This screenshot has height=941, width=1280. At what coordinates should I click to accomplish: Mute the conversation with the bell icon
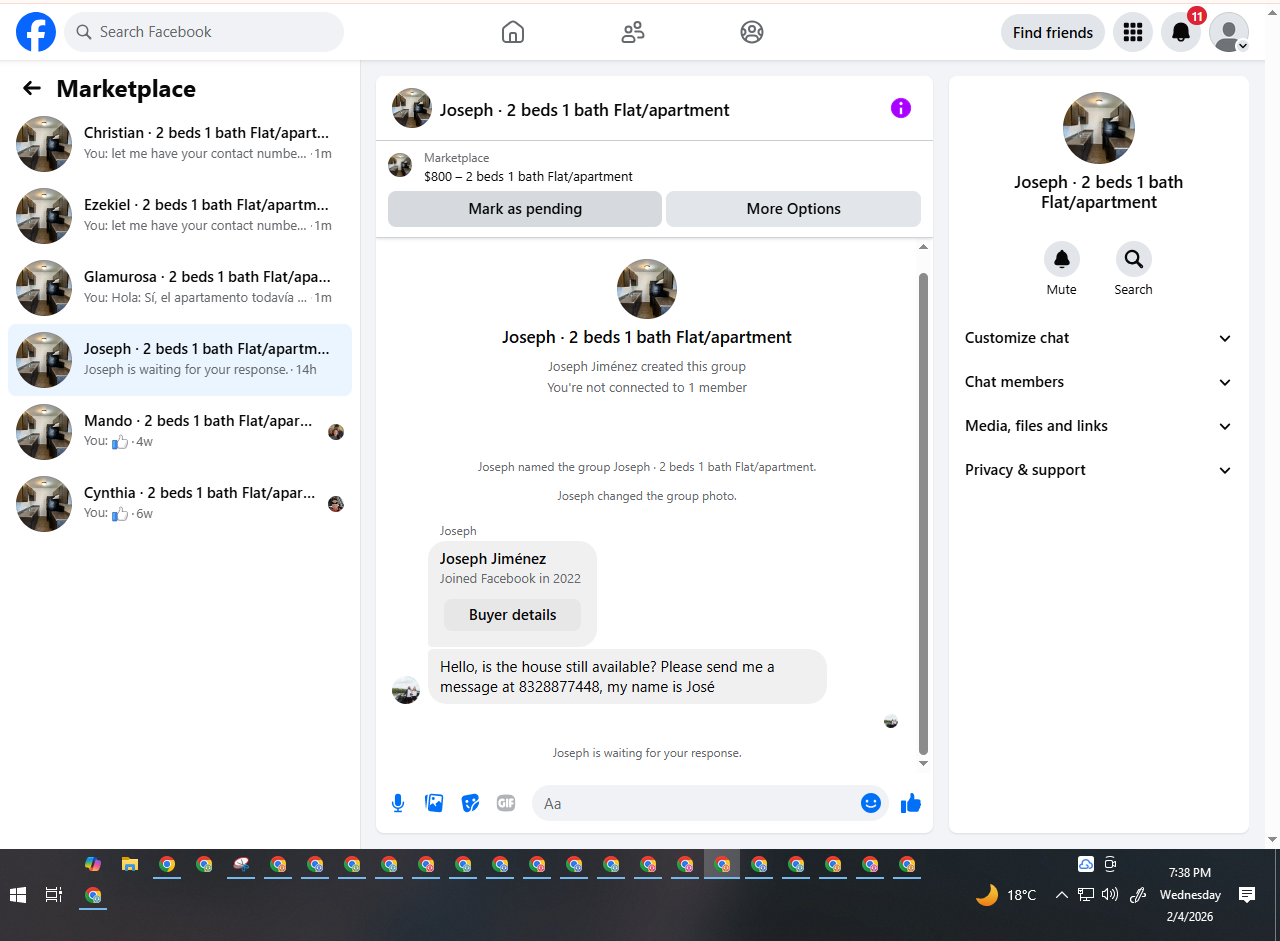(1062, 259)
